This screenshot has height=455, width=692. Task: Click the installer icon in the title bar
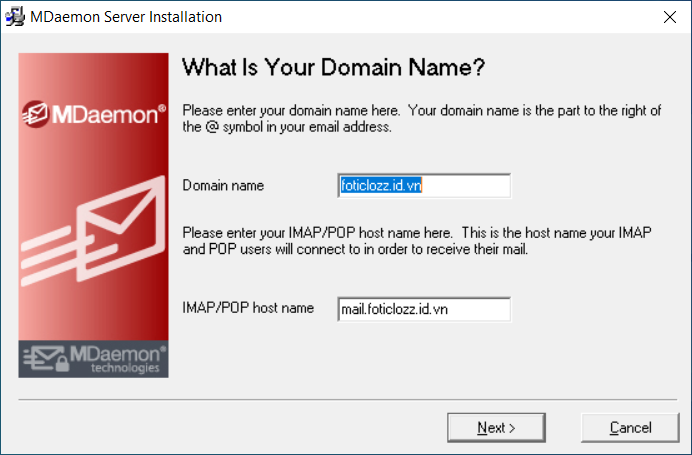[x=15, y=17]
